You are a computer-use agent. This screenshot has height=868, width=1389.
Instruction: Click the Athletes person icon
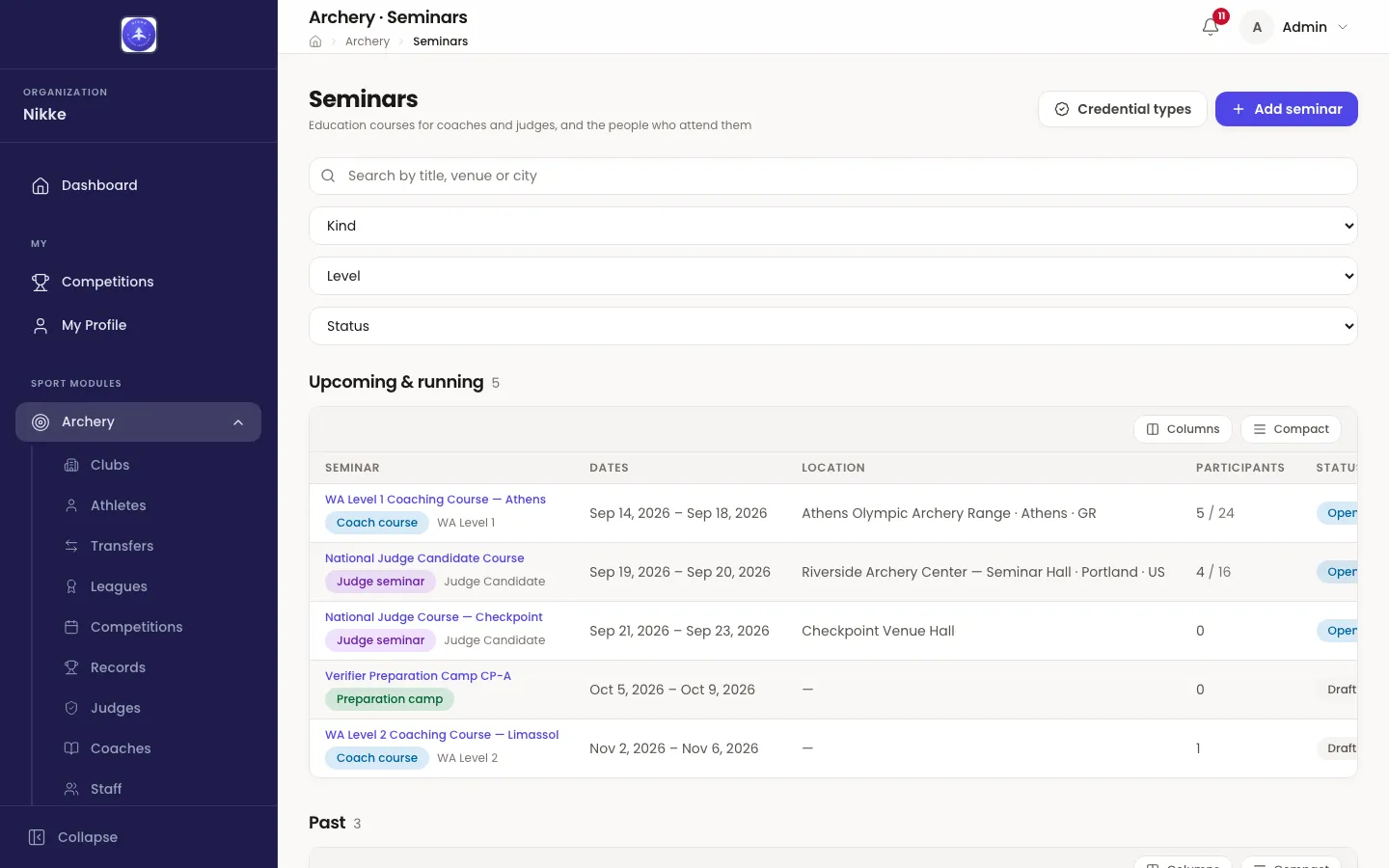tap(71, 505)
